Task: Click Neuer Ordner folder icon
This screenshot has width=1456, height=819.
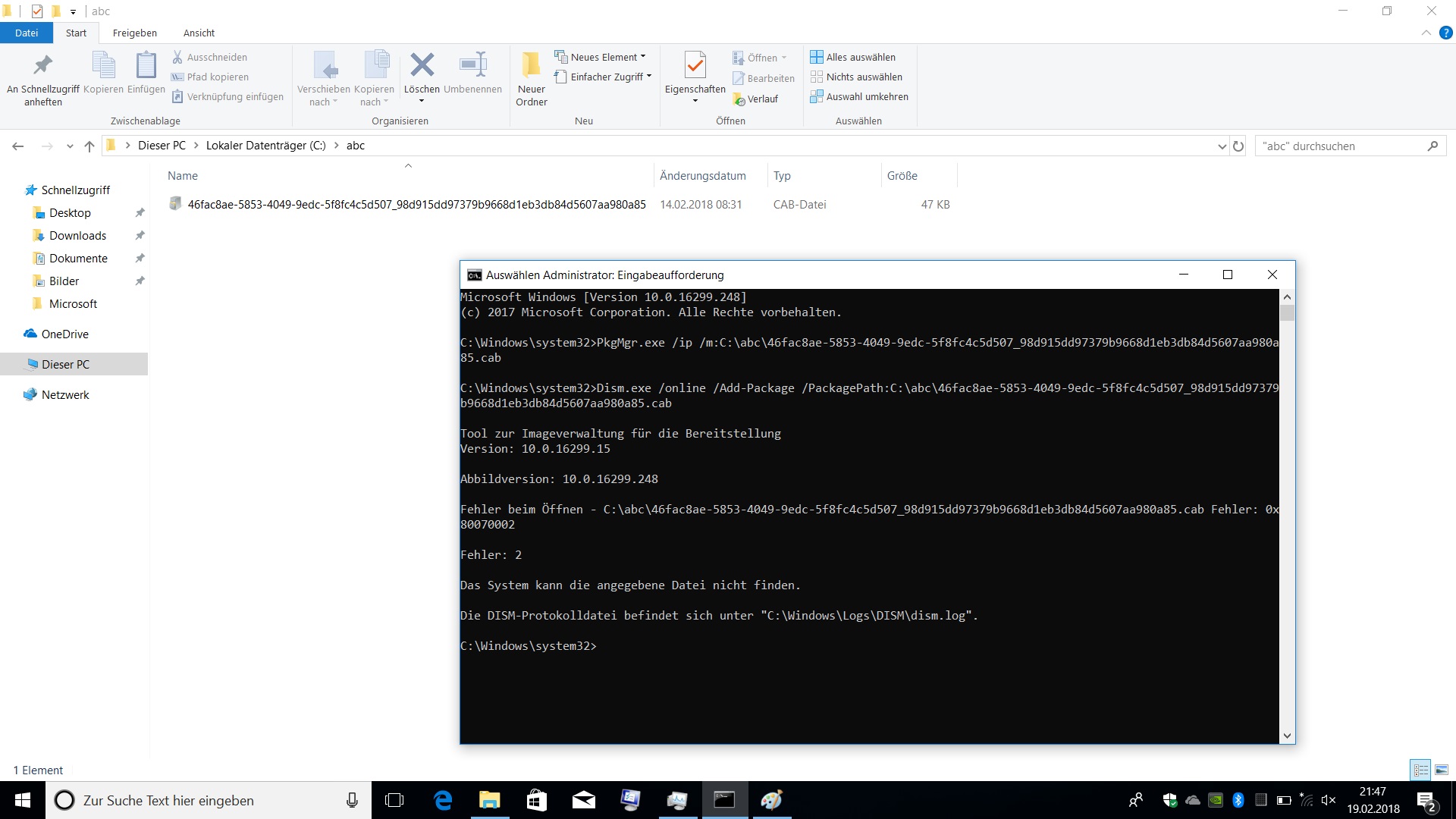Action: pos(531,66)
